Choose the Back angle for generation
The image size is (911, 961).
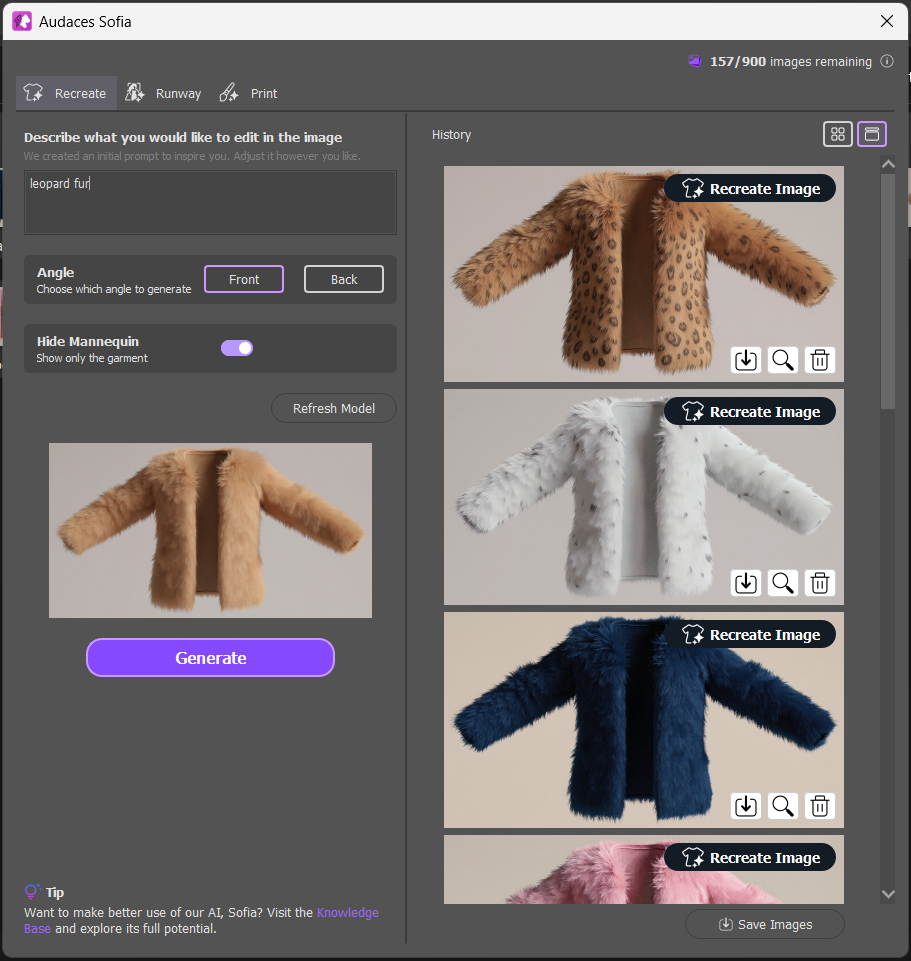click(x=343, y=279)
